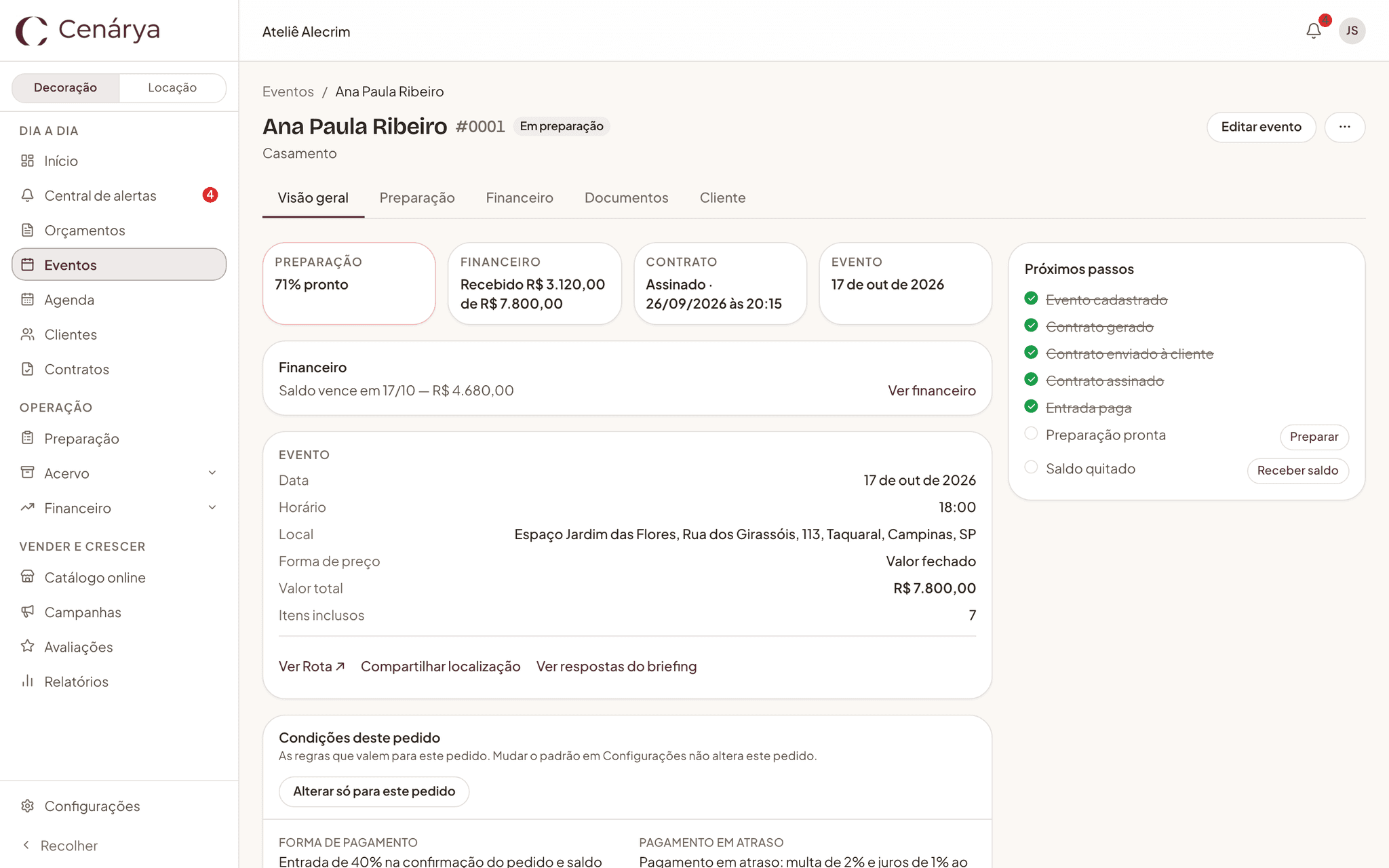Click the Preparar button

click(1314, 437)
